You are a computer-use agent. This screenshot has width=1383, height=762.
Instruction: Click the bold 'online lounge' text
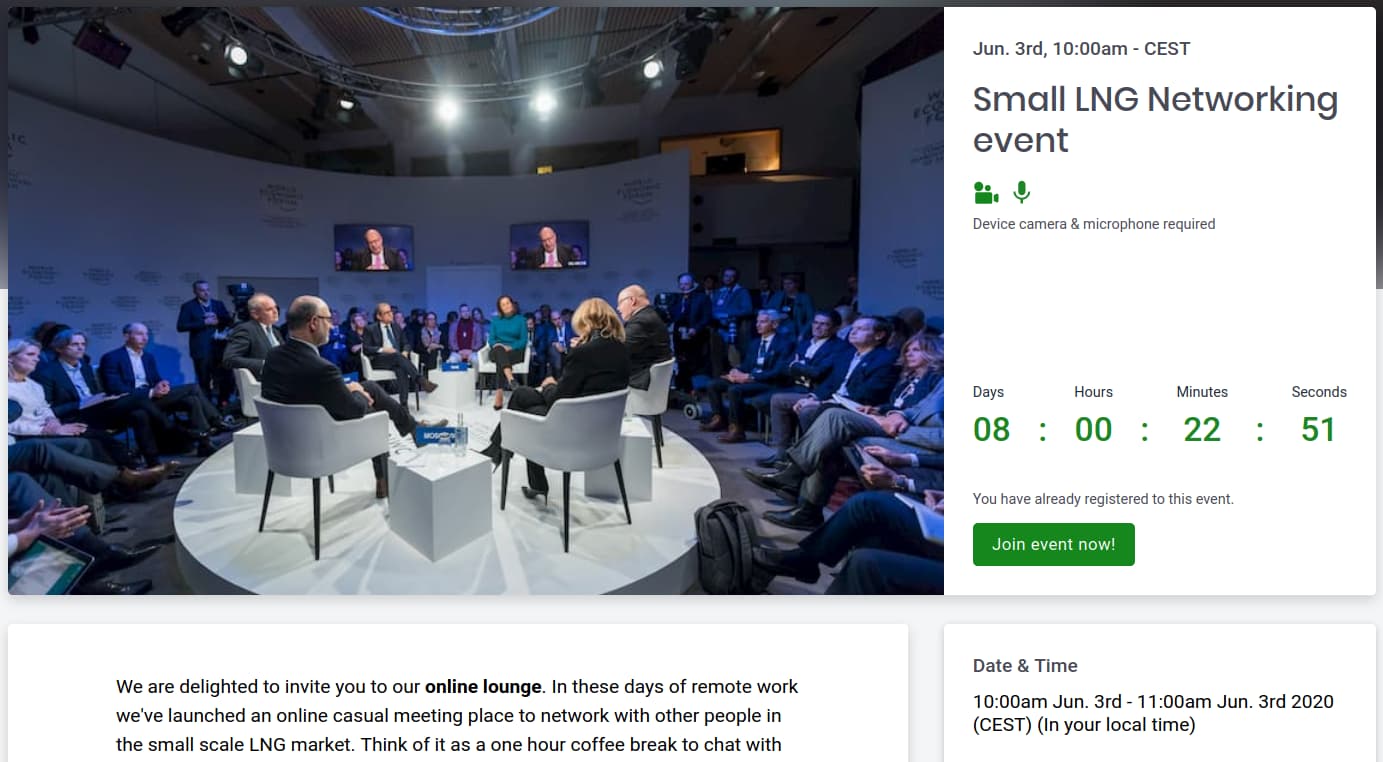click(x=483, y=687)
